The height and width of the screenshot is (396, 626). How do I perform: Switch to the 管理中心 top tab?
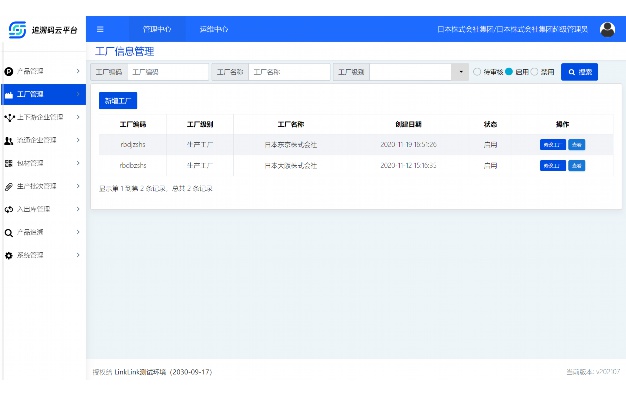tap(157, 29)
